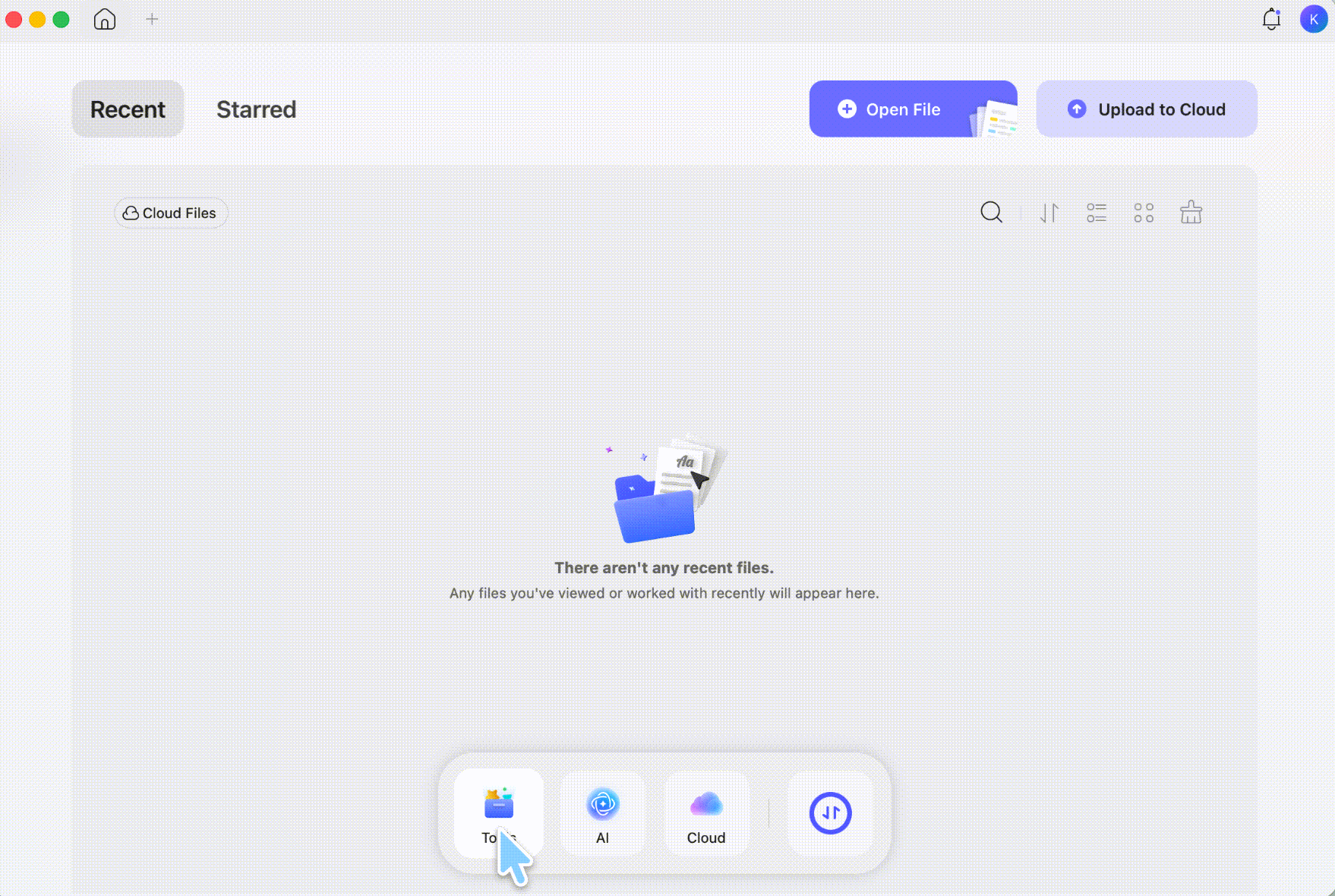Viewport: 1335px width, 896px height.
Task: Open Cloud in the bottom dock
Action: coord(706,813)
